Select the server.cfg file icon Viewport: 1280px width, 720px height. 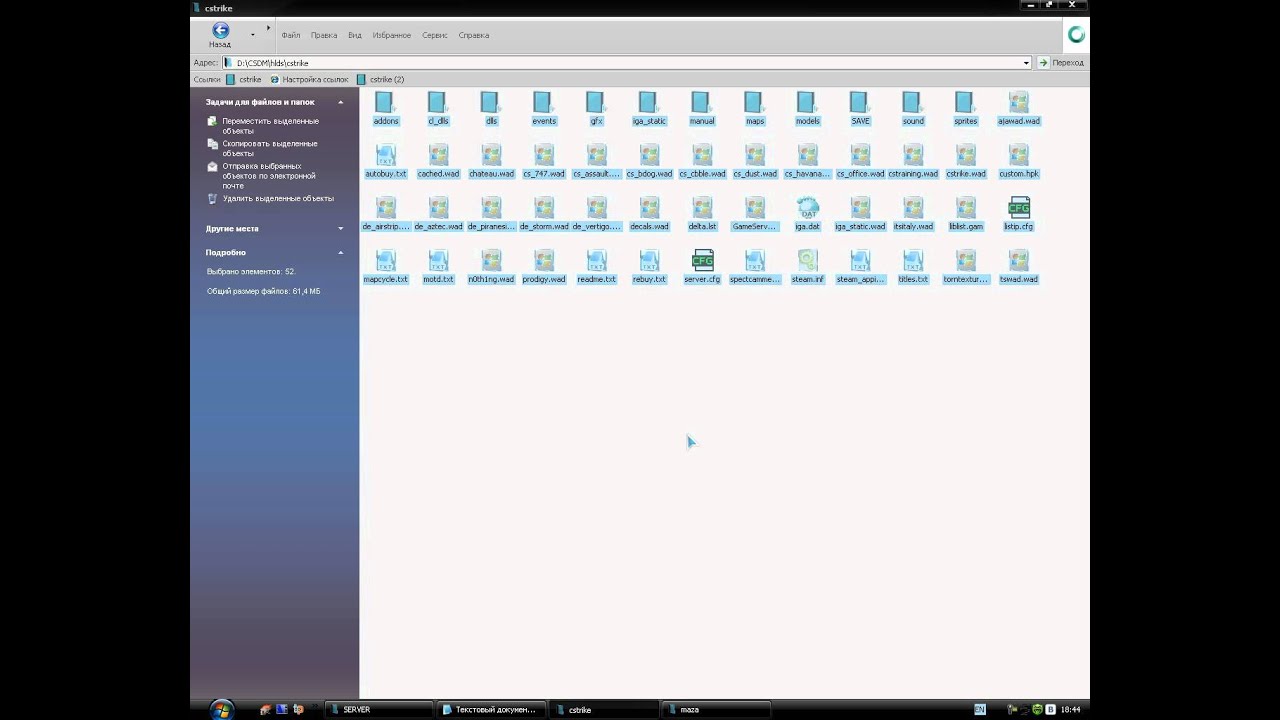point(702,260)
